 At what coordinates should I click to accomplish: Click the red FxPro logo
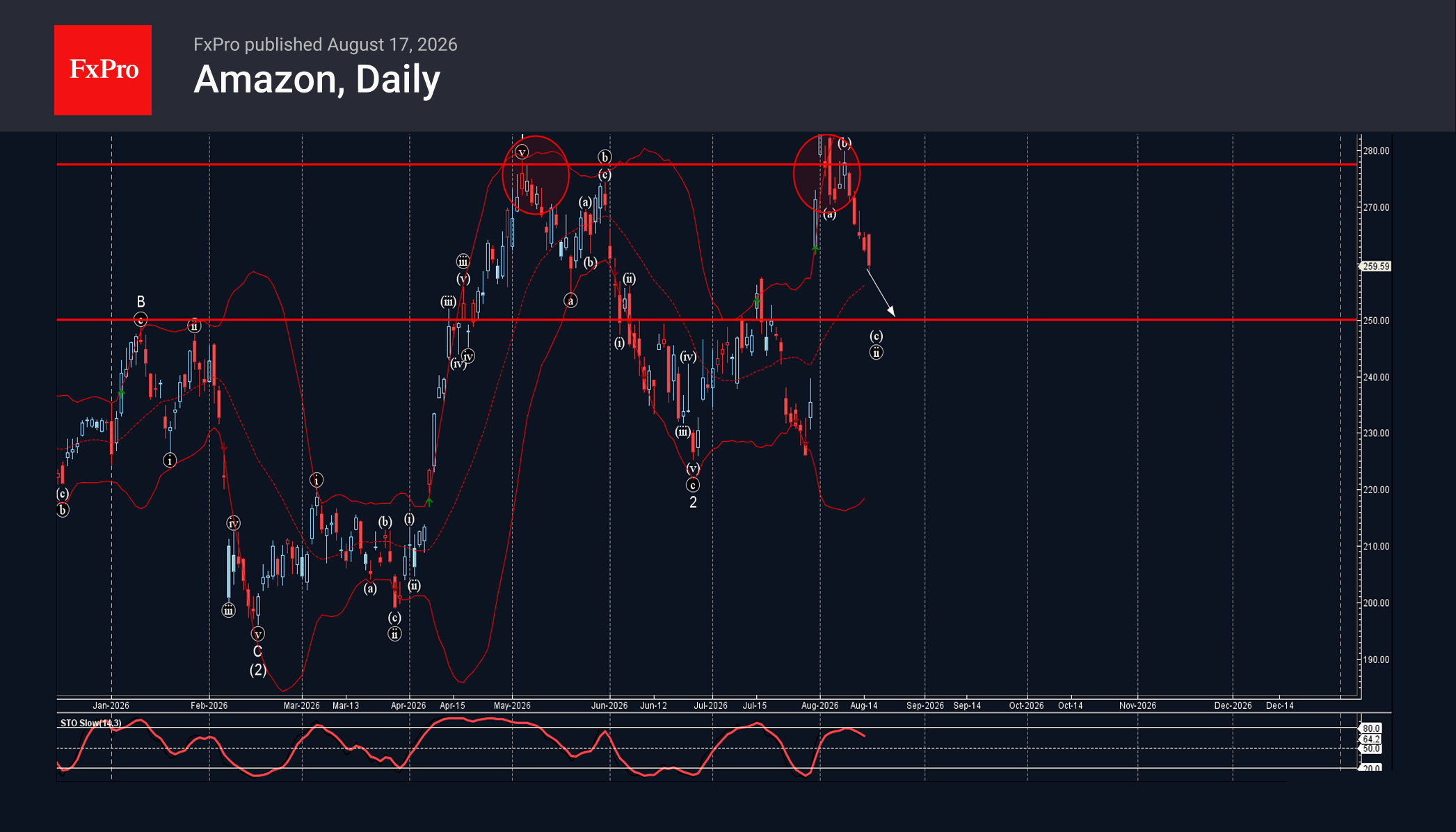tap(103, 70)
